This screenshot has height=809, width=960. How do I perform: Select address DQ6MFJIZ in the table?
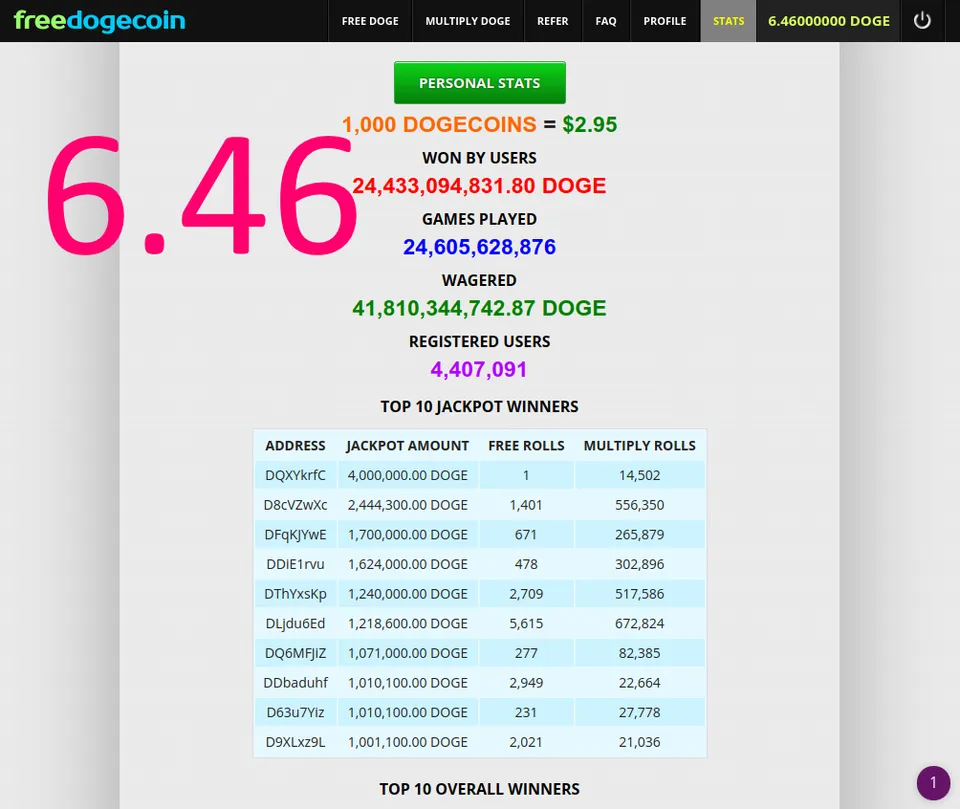295,653
